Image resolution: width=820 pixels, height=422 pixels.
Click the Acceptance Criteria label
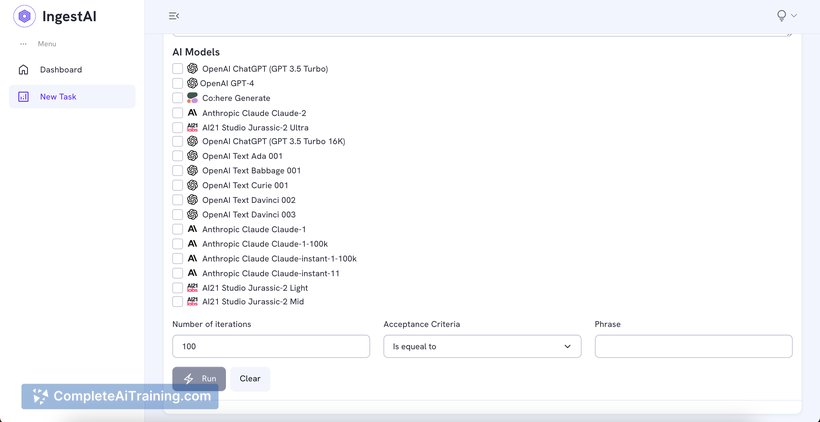(422, 324)
